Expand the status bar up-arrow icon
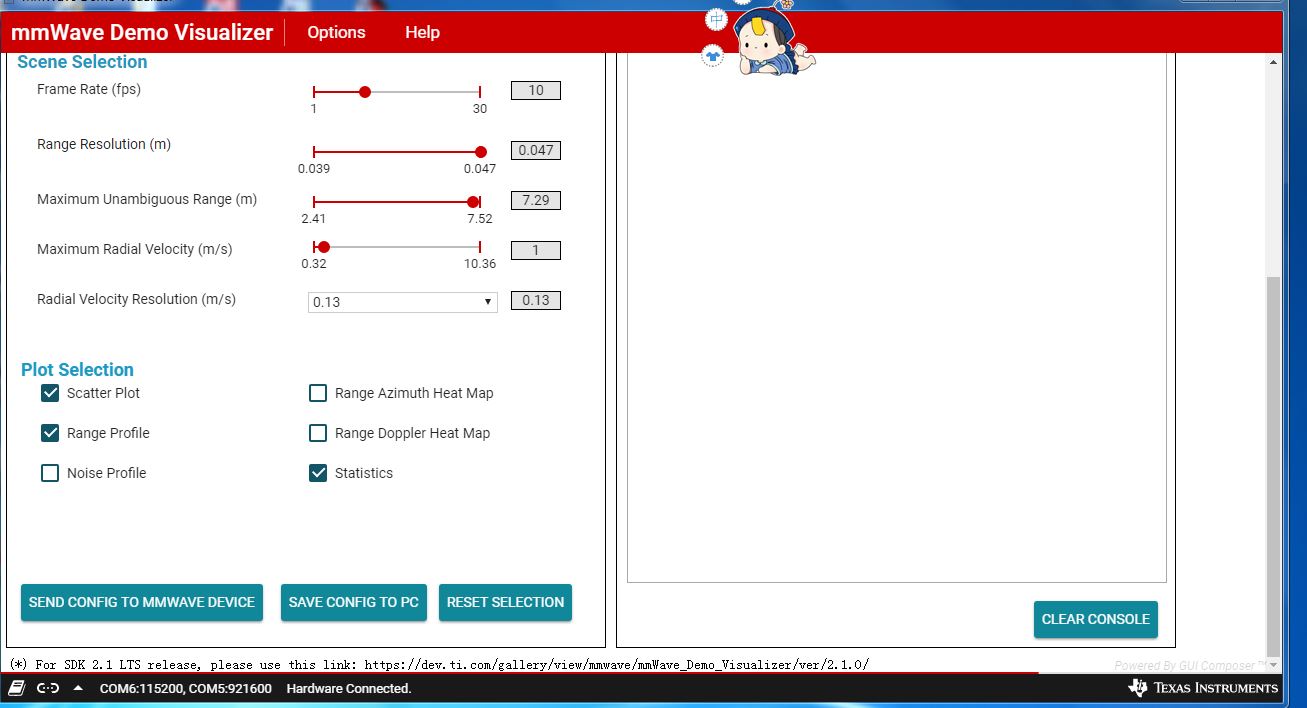The height and width of the screenshot is (708, 1307). tap(78, 688)
